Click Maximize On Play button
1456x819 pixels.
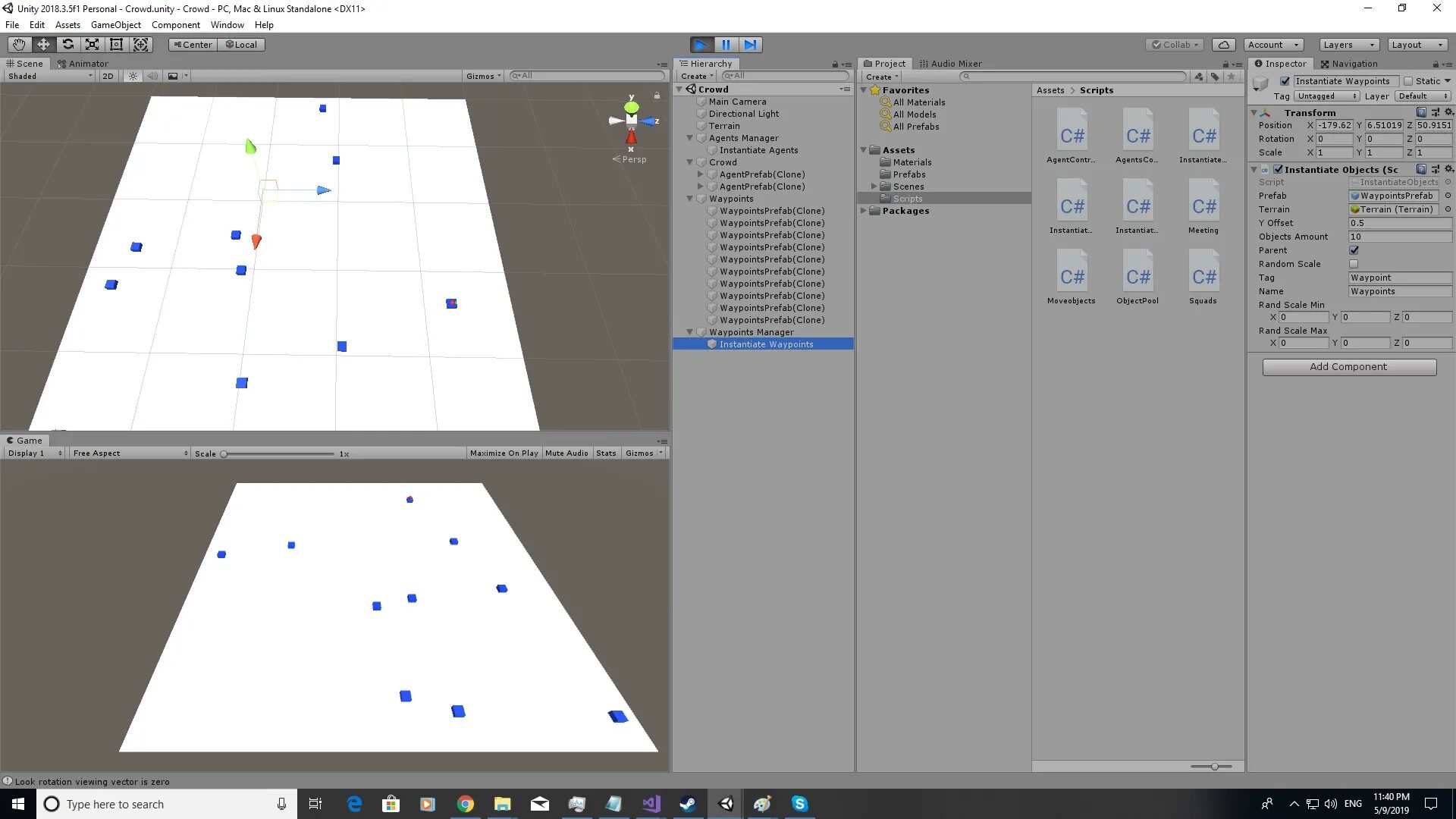(x=504, y=453)
